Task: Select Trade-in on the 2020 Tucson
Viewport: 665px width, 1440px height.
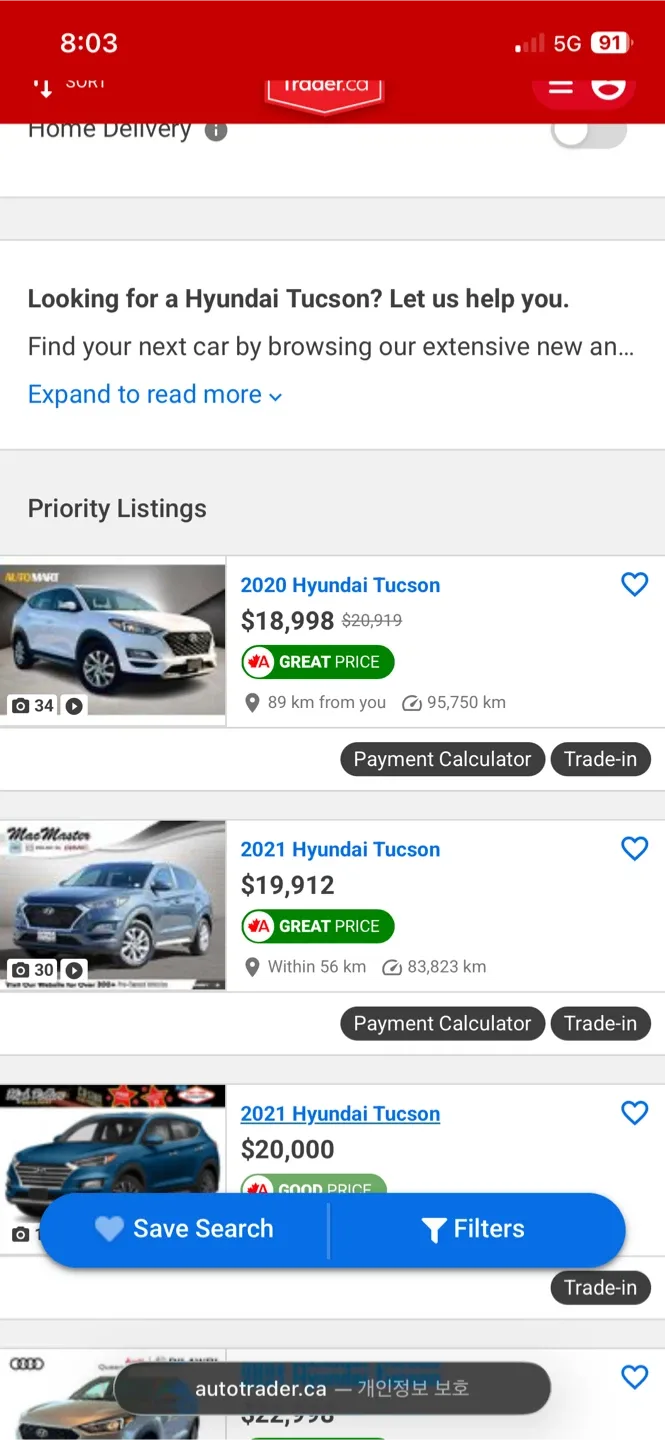Action: (x=600, y=759)
